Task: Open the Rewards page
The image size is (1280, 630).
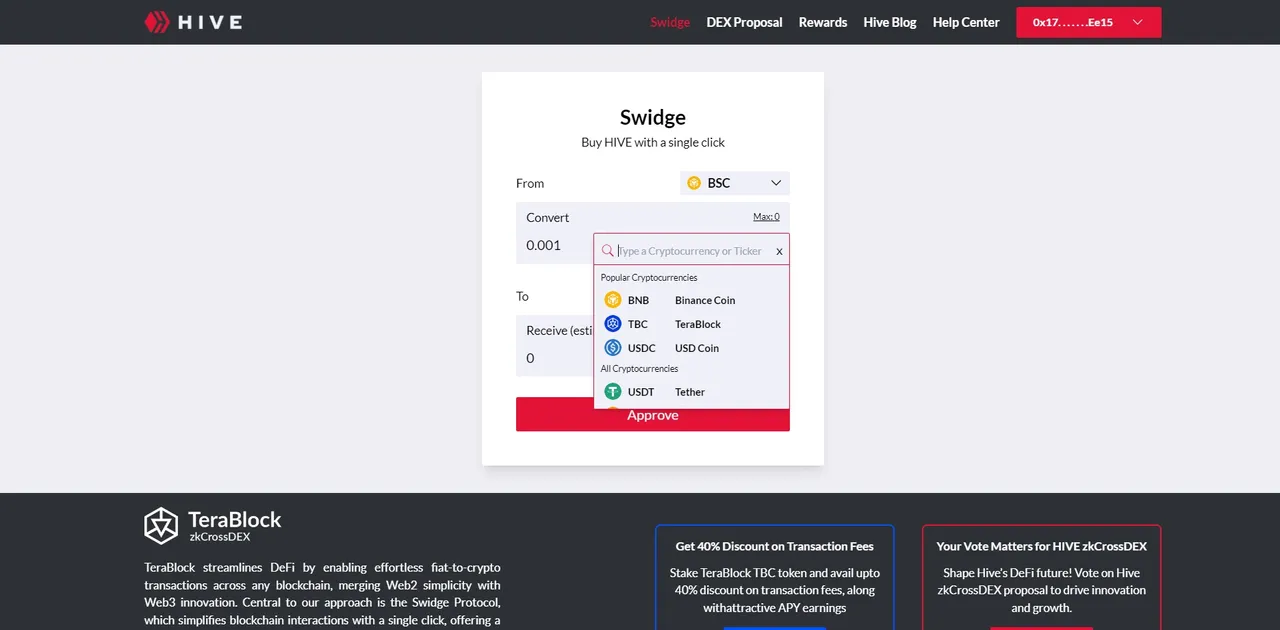Action: click(823, 22)
